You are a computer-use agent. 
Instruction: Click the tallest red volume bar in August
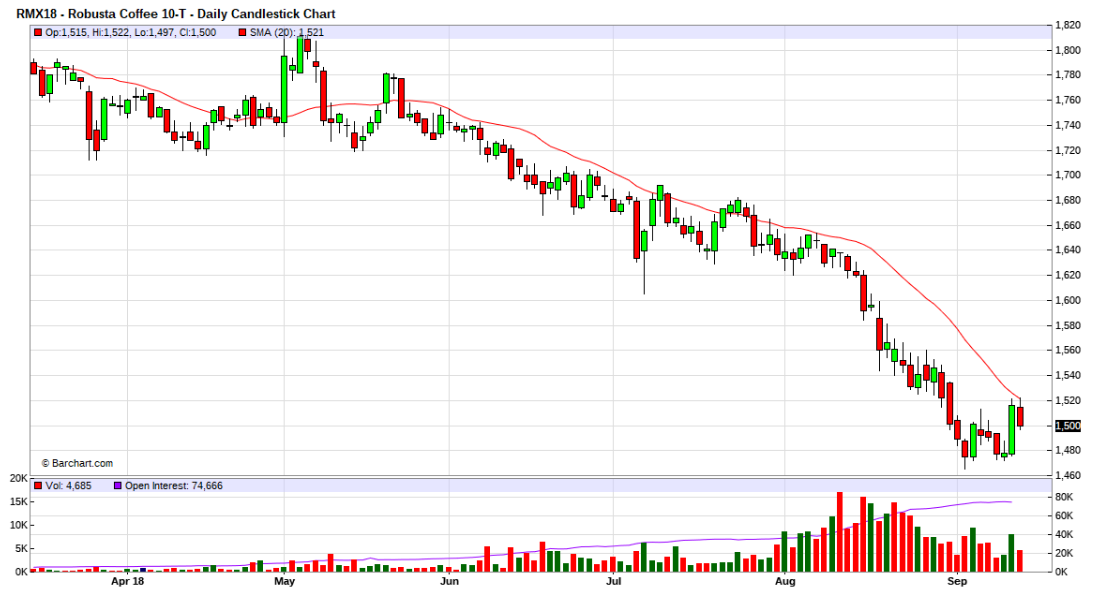tap(839, 532)
